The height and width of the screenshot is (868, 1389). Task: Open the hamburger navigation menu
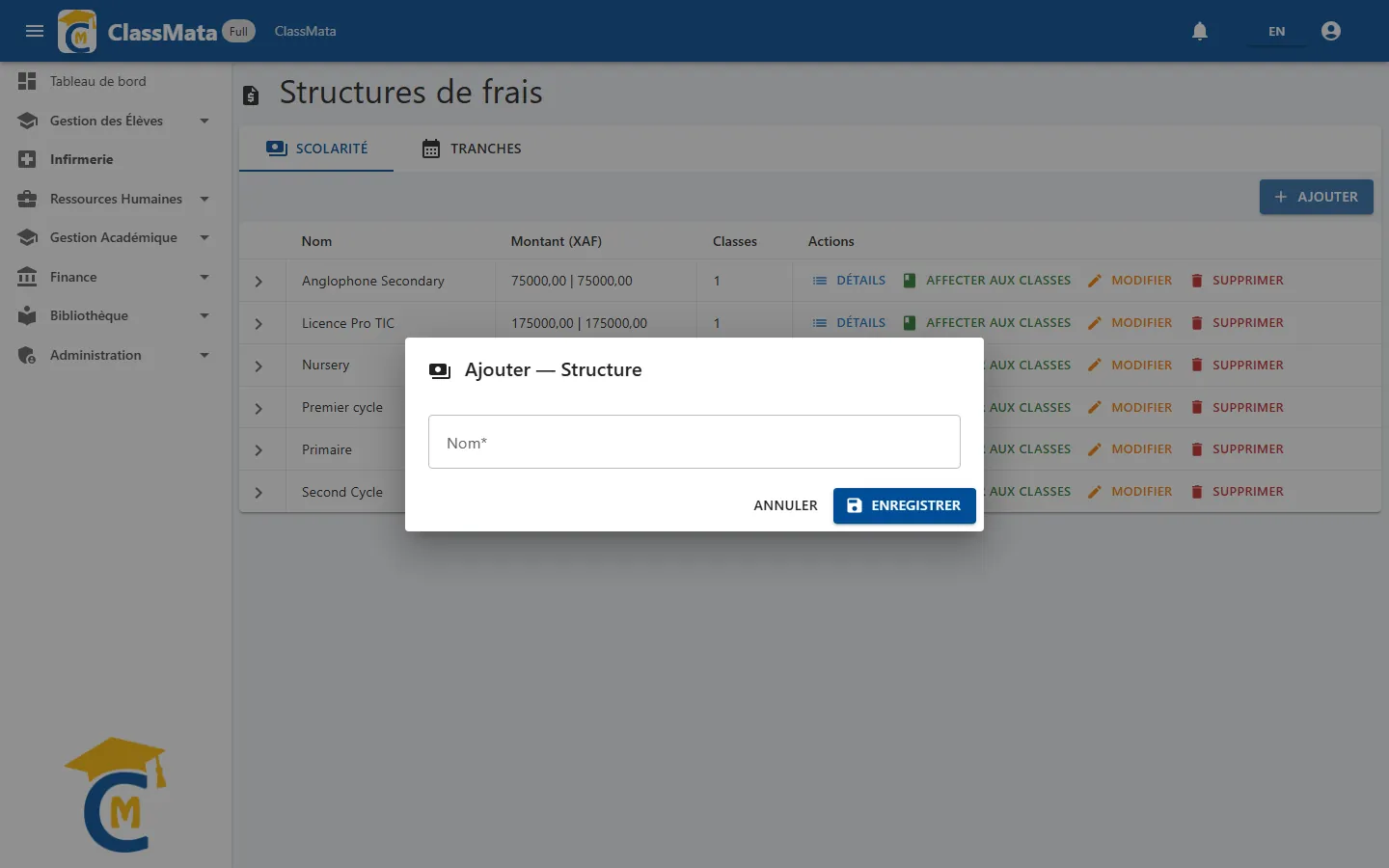(x=35, y=31)
